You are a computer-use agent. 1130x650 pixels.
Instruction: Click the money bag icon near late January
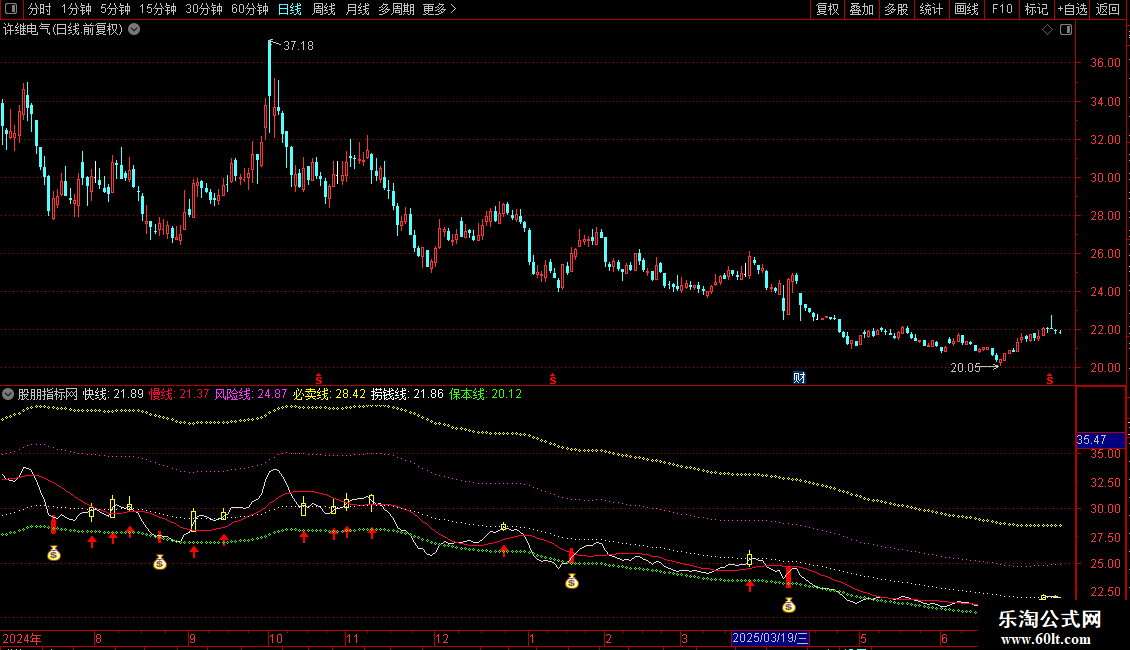point(571,581)
